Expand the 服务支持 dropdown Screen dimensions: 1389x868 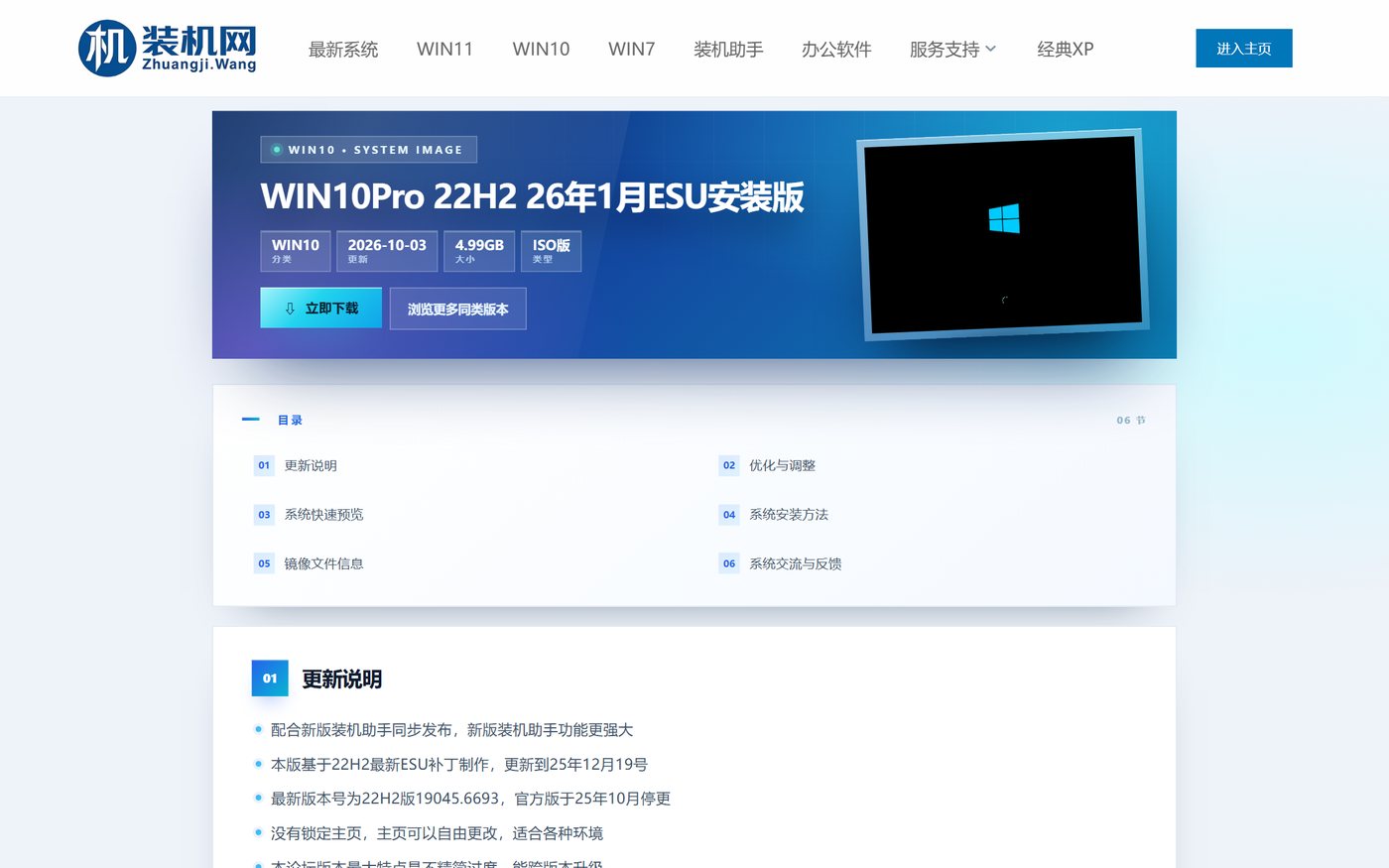click(x=952, y=49)
